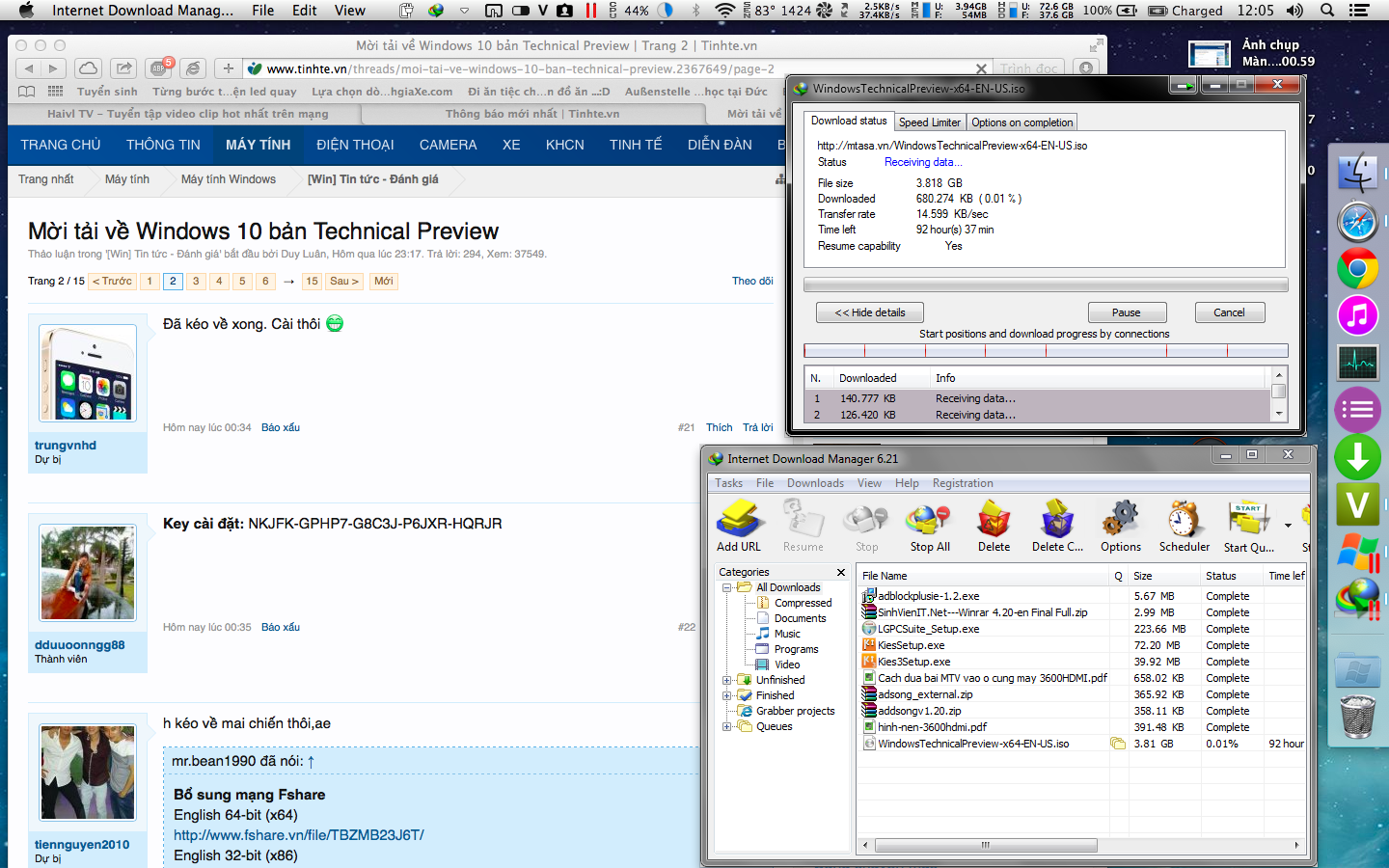Go to forum page 3
Viewport: 1389px width, 868px height.
coord(196,282)
